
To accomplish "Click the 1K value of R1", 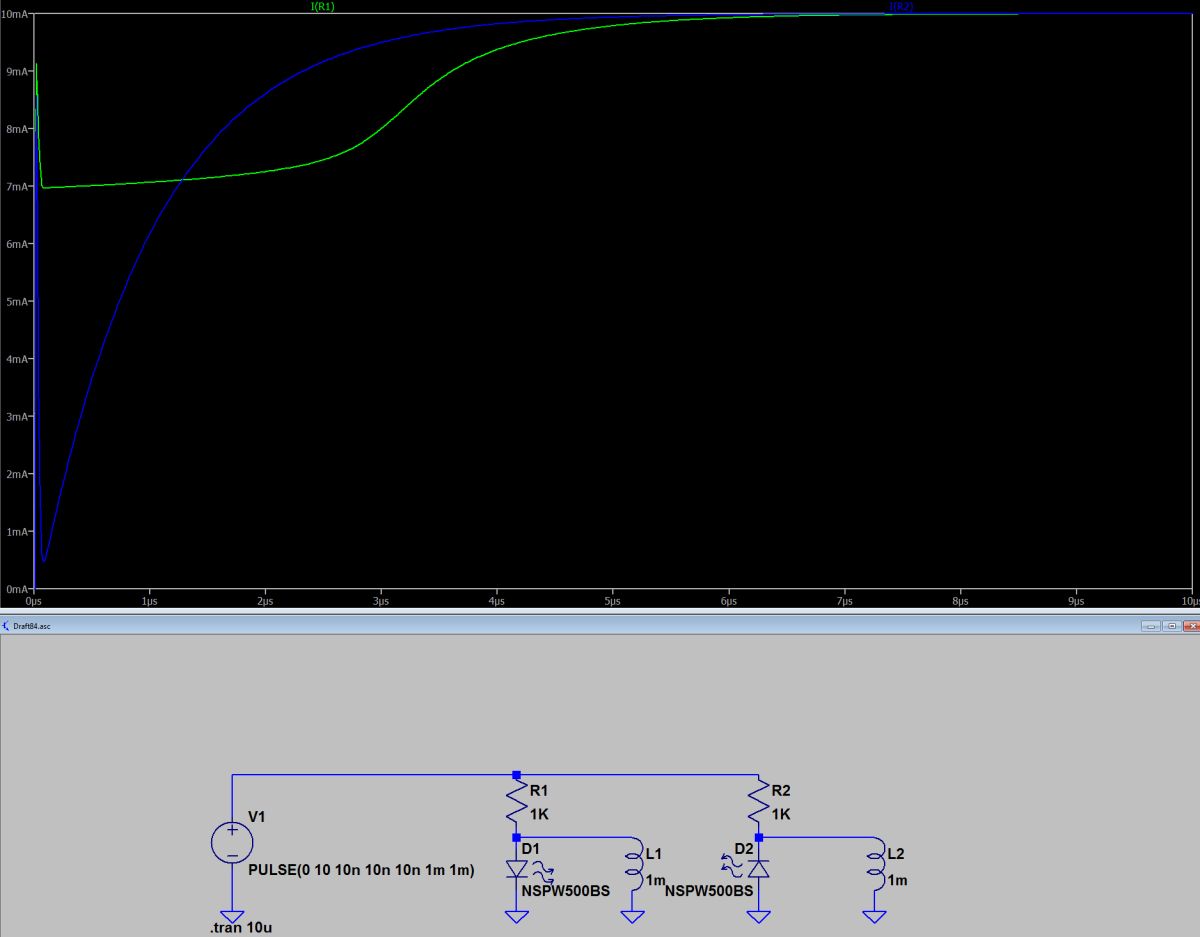I will click(539, 814).
